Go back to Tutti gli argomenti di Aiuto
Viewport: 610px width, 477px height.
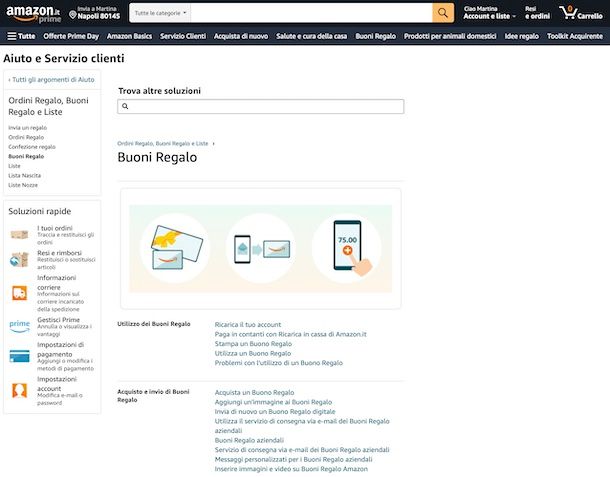pos(51,80)
